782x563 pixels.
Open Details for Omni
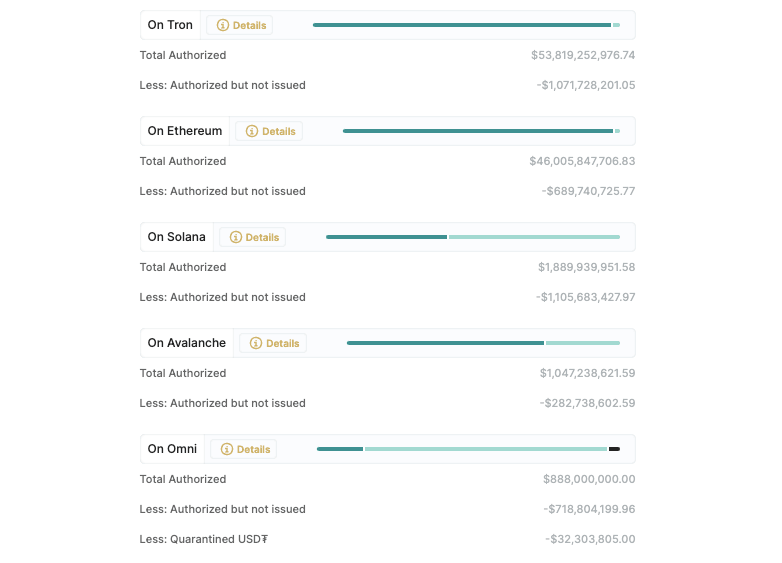(x=244, y=449)
